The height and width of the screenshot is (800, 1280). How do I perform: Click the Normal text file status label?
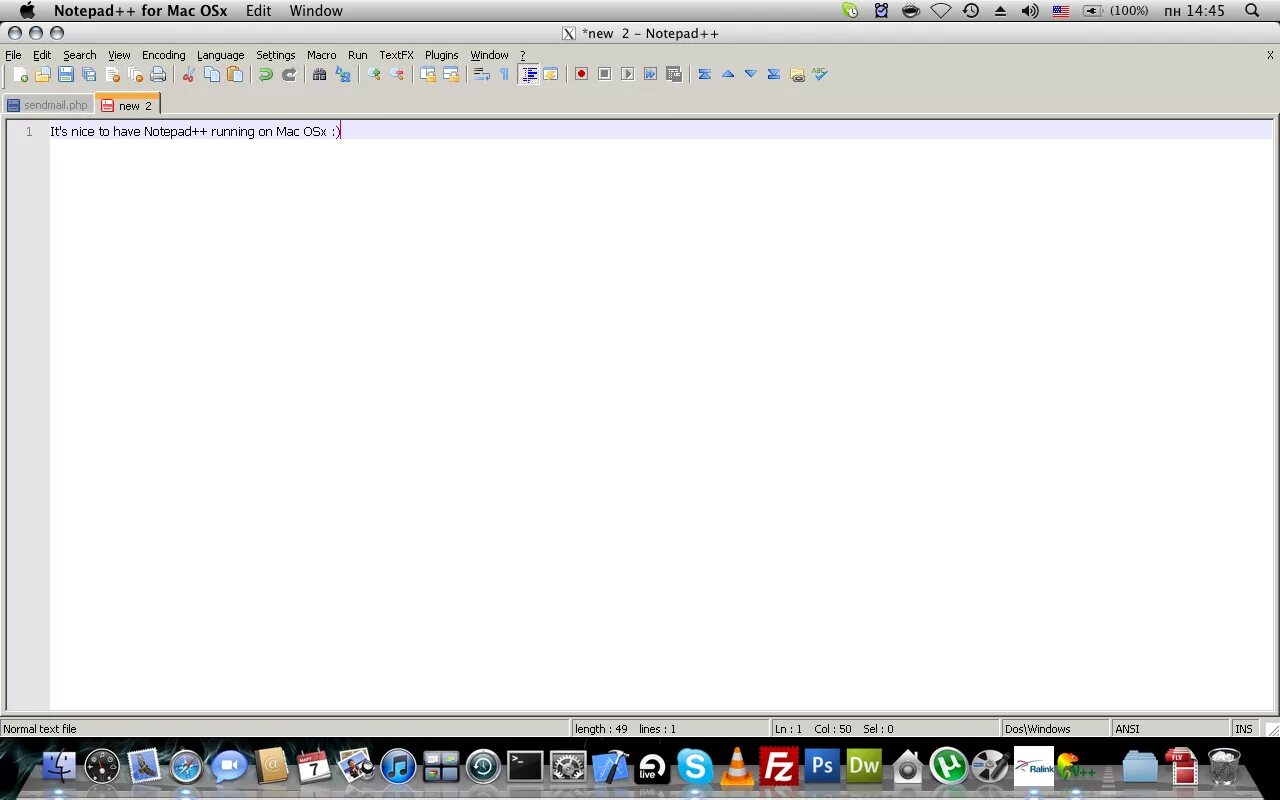[x=40, y=729]
